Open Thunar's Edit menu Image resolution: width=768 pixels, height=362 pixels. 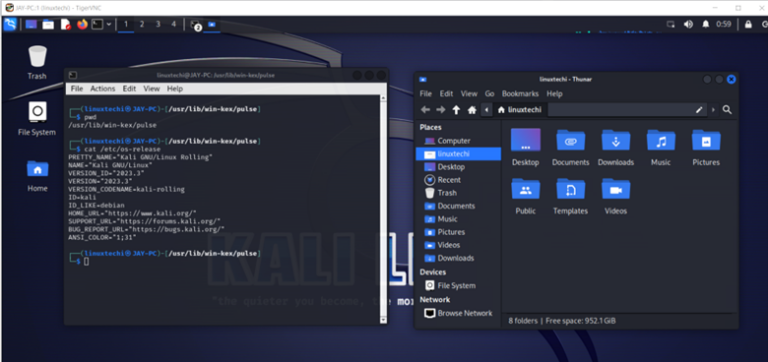coord(446,94)
